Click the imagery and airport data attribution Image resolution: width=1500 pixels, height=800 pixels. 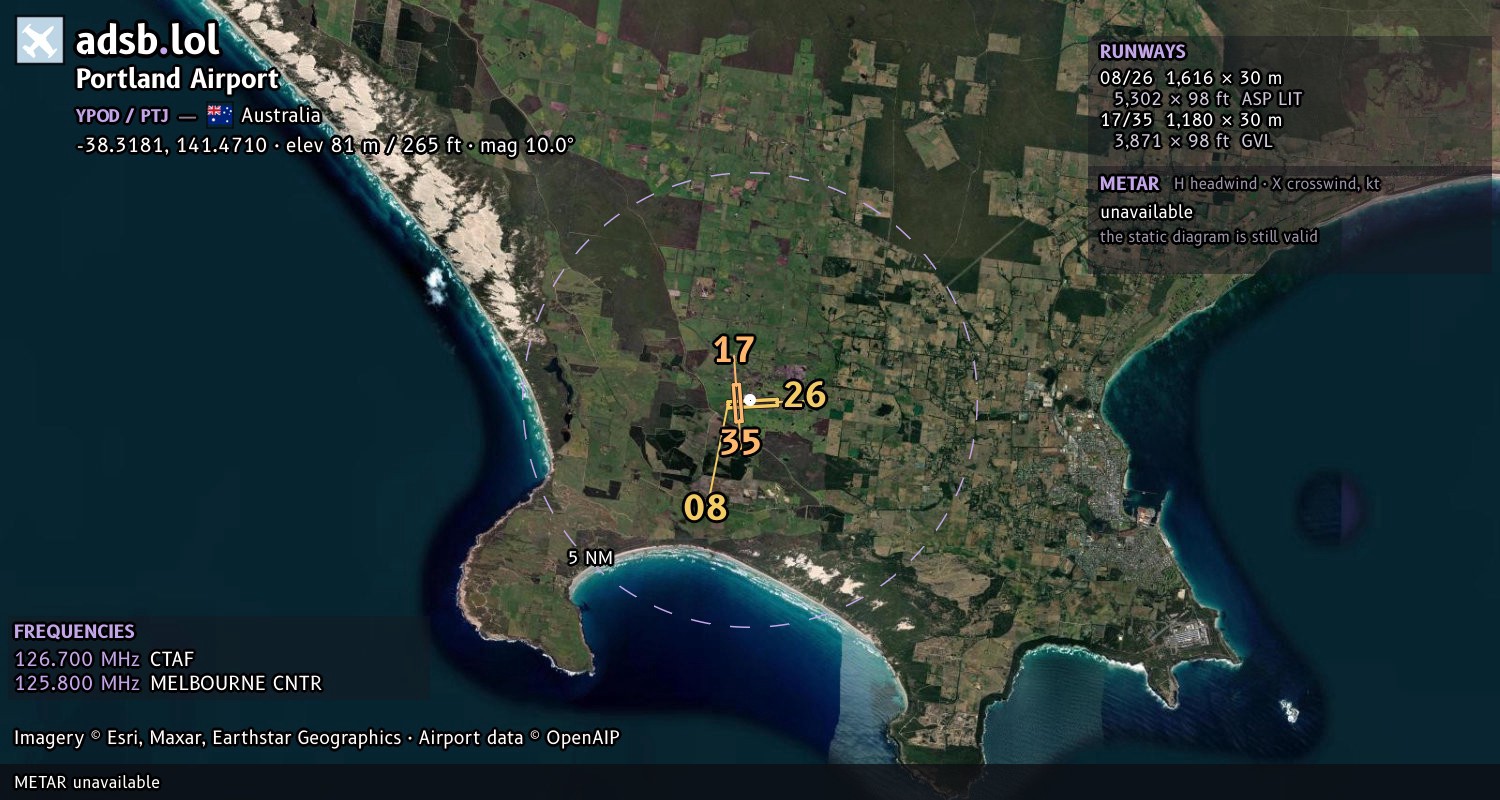click(x=317, y=738)
